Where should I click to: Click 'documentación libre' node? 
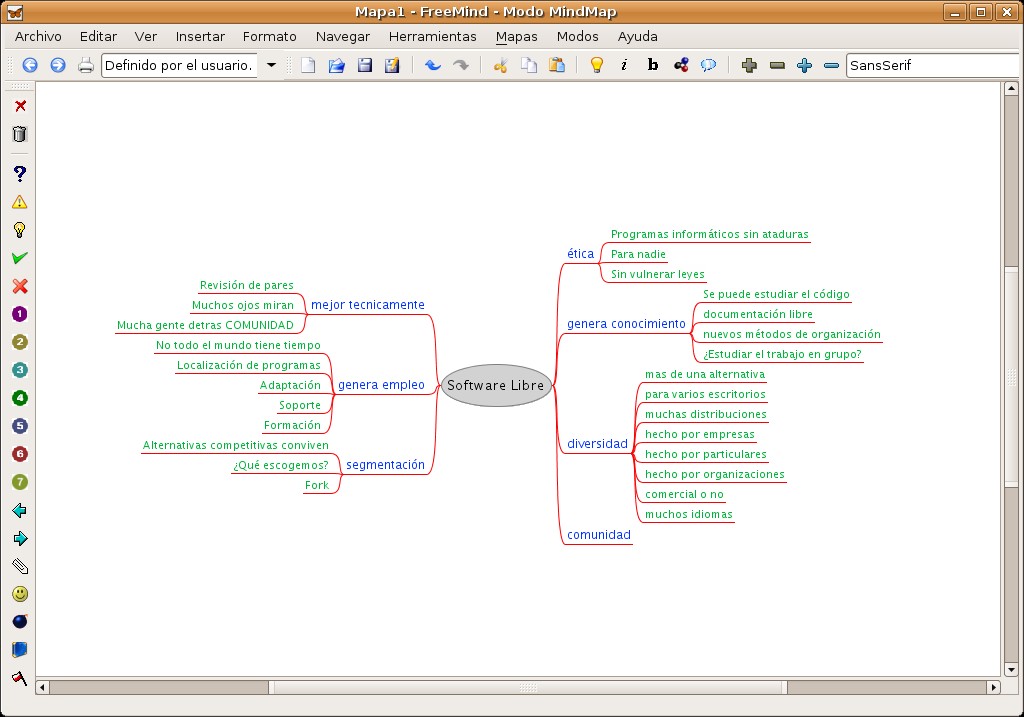pyautogui.click(x=758, y=314)
